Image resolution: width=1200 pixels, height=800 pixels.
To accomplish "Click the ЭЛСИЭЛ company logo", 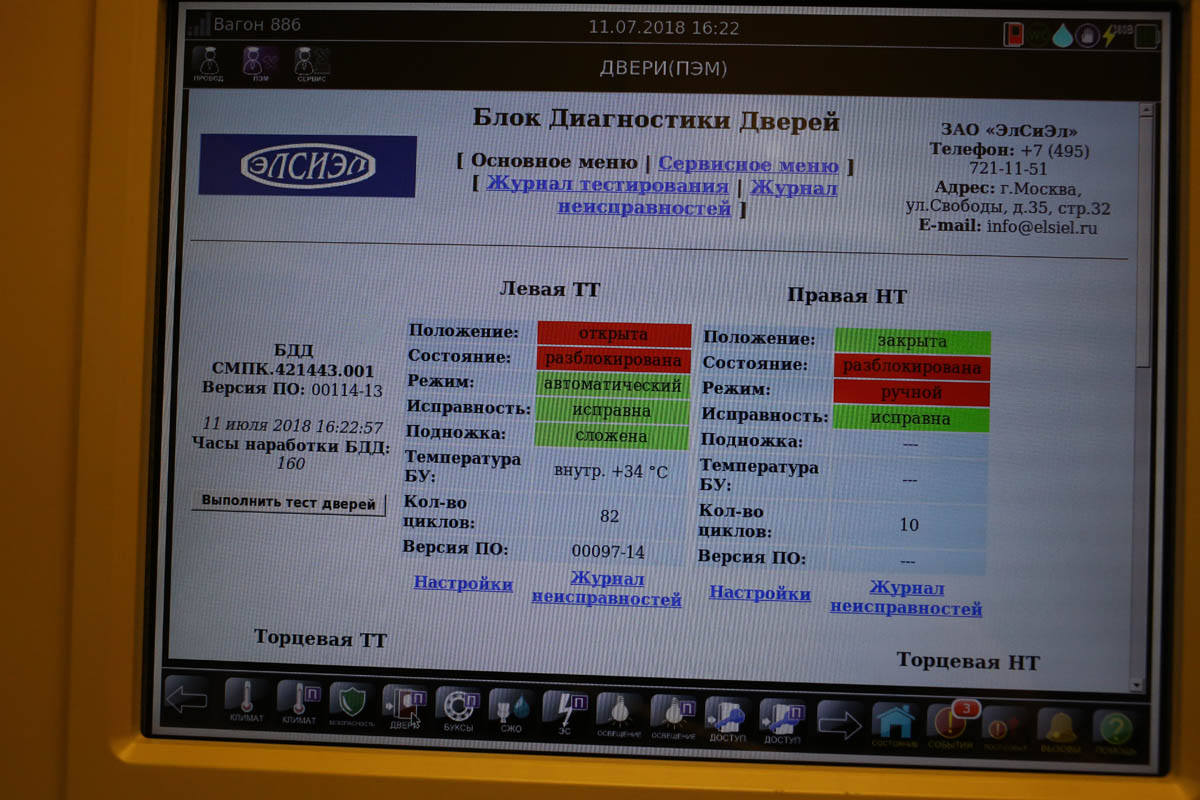I will [308, 166].
